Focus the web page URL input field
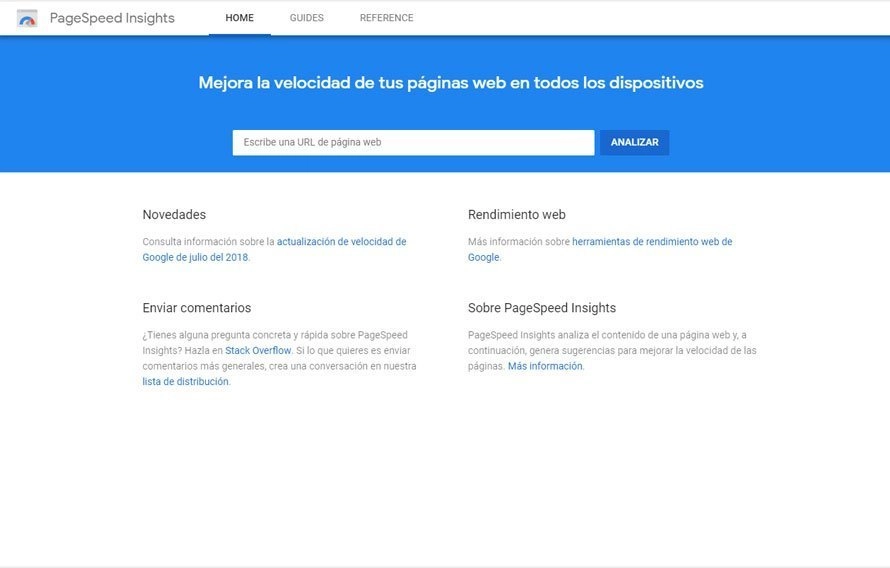The image size is (890, 568). [413, 142]
